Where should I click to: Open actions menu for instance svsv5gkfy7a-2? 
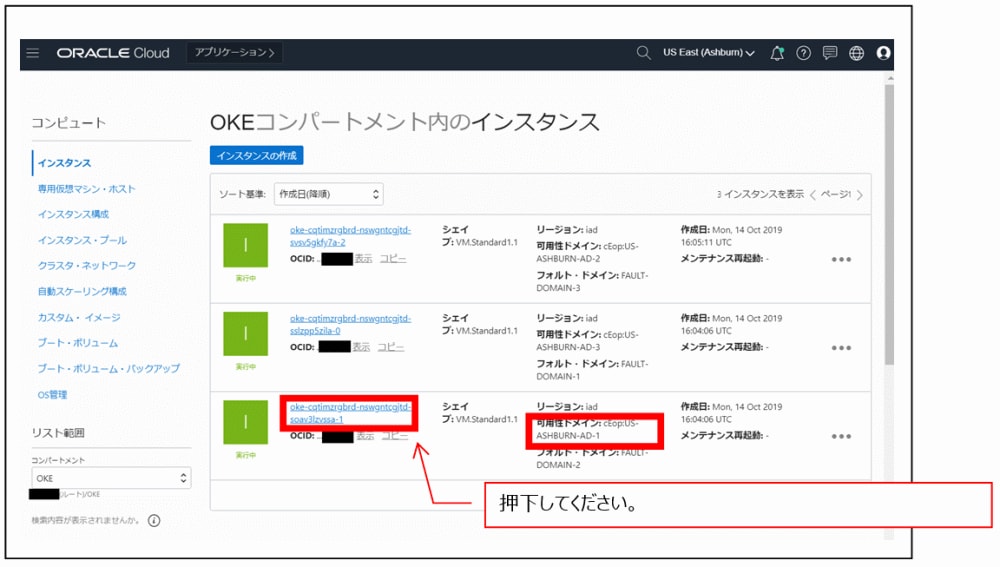pos(841,260)
